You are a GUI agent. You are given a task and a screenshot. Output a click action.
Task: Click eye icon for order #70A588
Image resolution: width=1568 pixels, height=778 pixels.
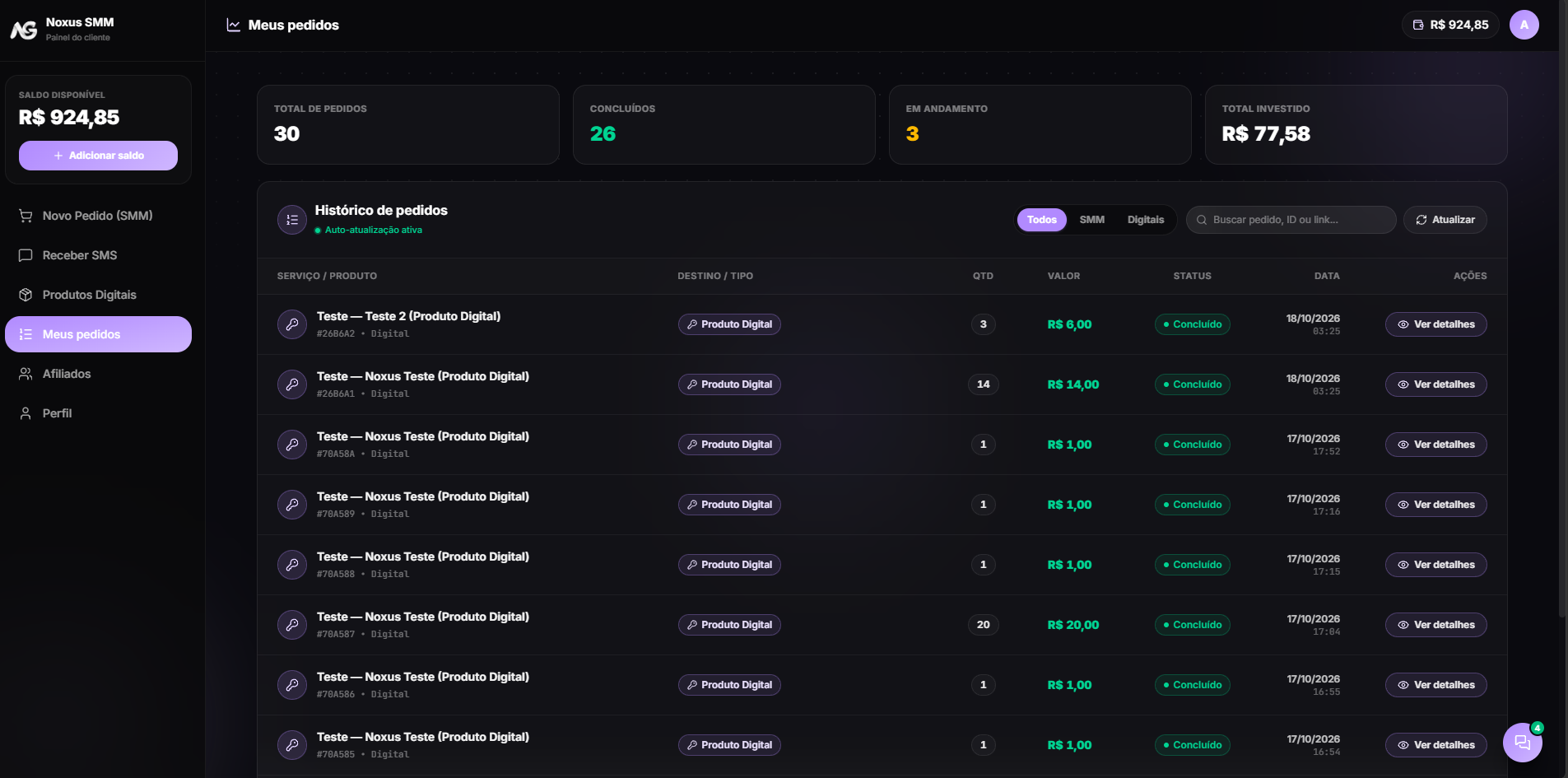1403,565
